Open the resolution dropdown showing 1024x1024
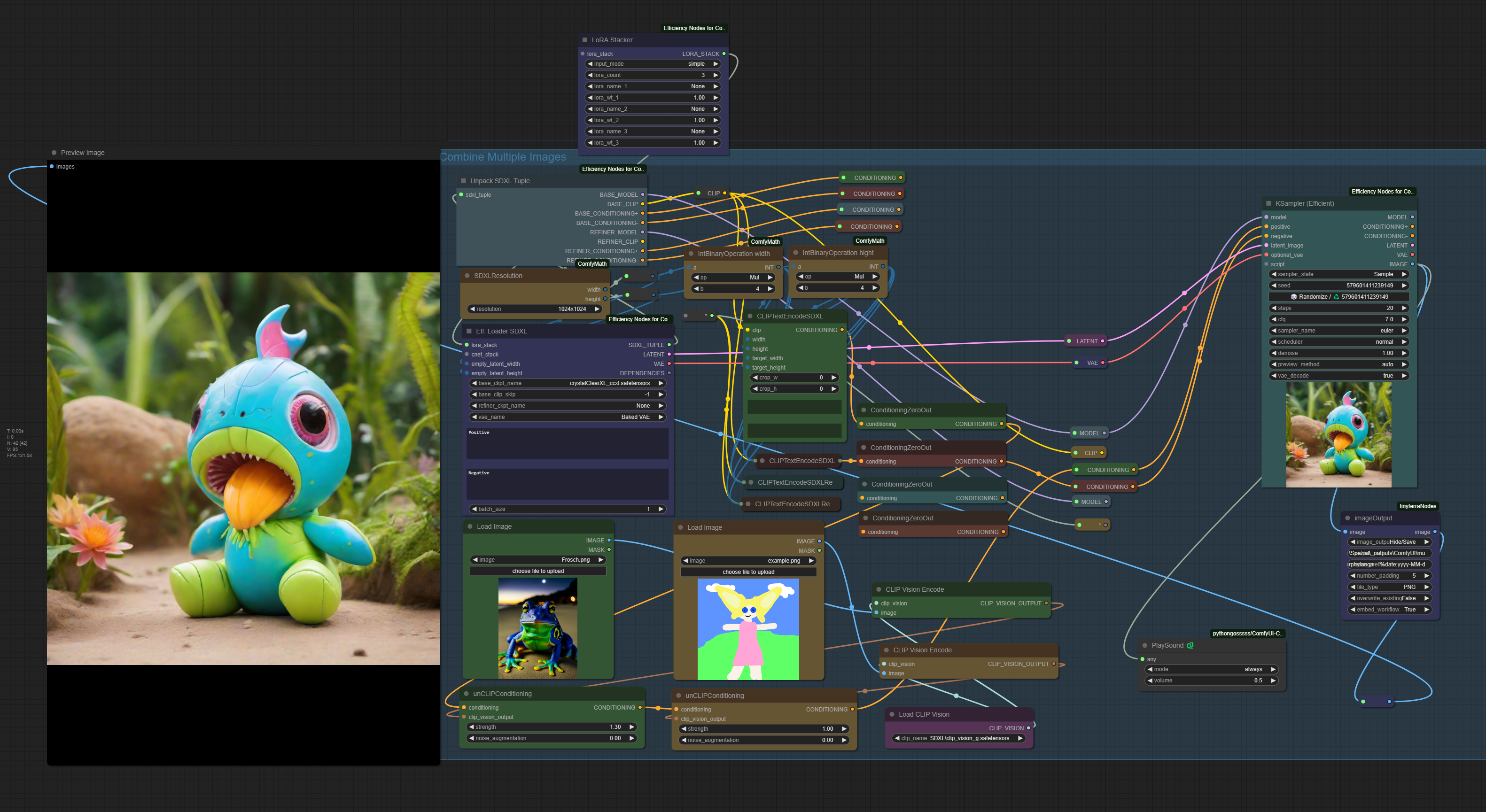 pos(535,309)
